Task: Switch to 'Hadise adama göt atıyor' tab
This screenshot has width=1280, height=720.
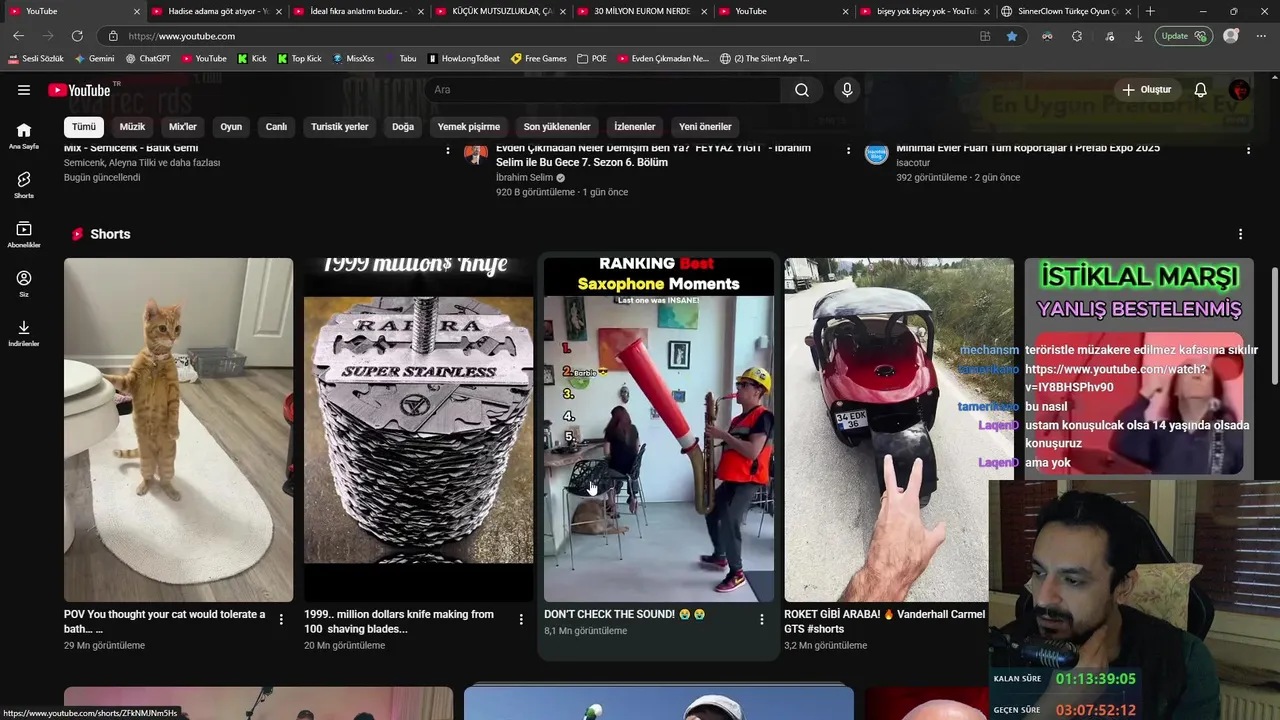Action: 216,11
